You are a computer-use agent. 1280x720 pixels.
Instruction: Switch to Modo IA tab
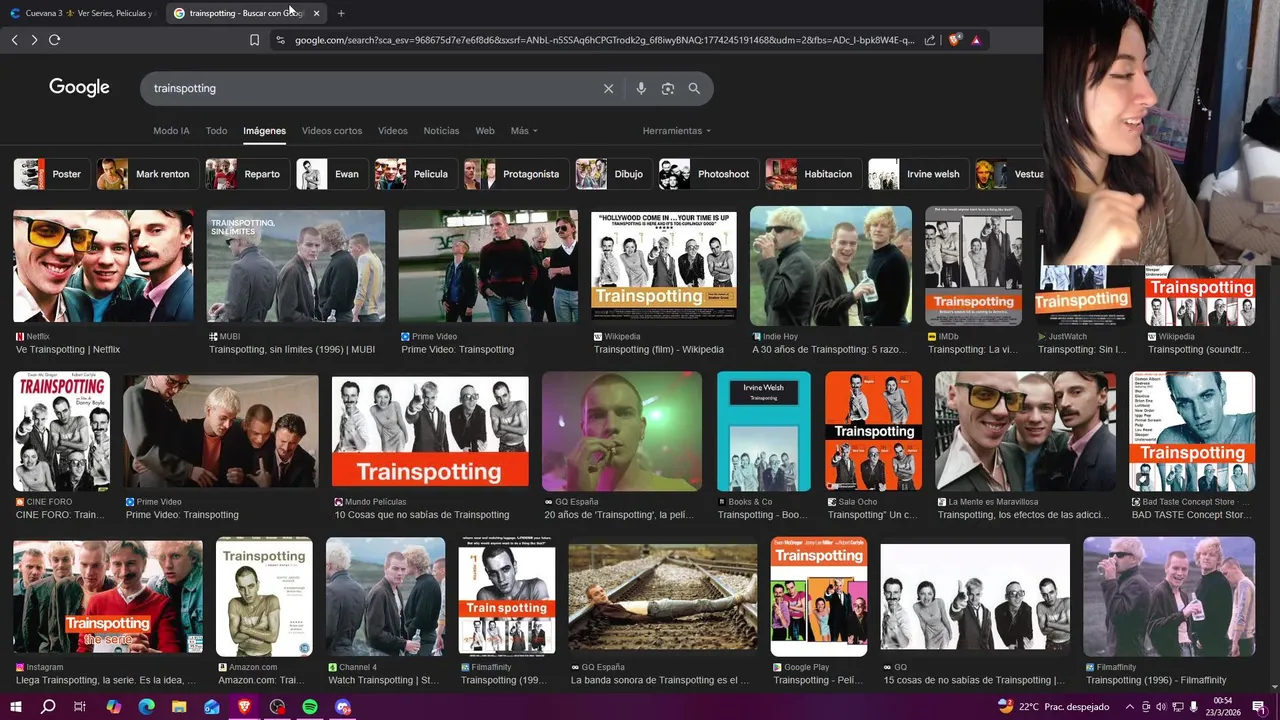[x=171, y=131]
